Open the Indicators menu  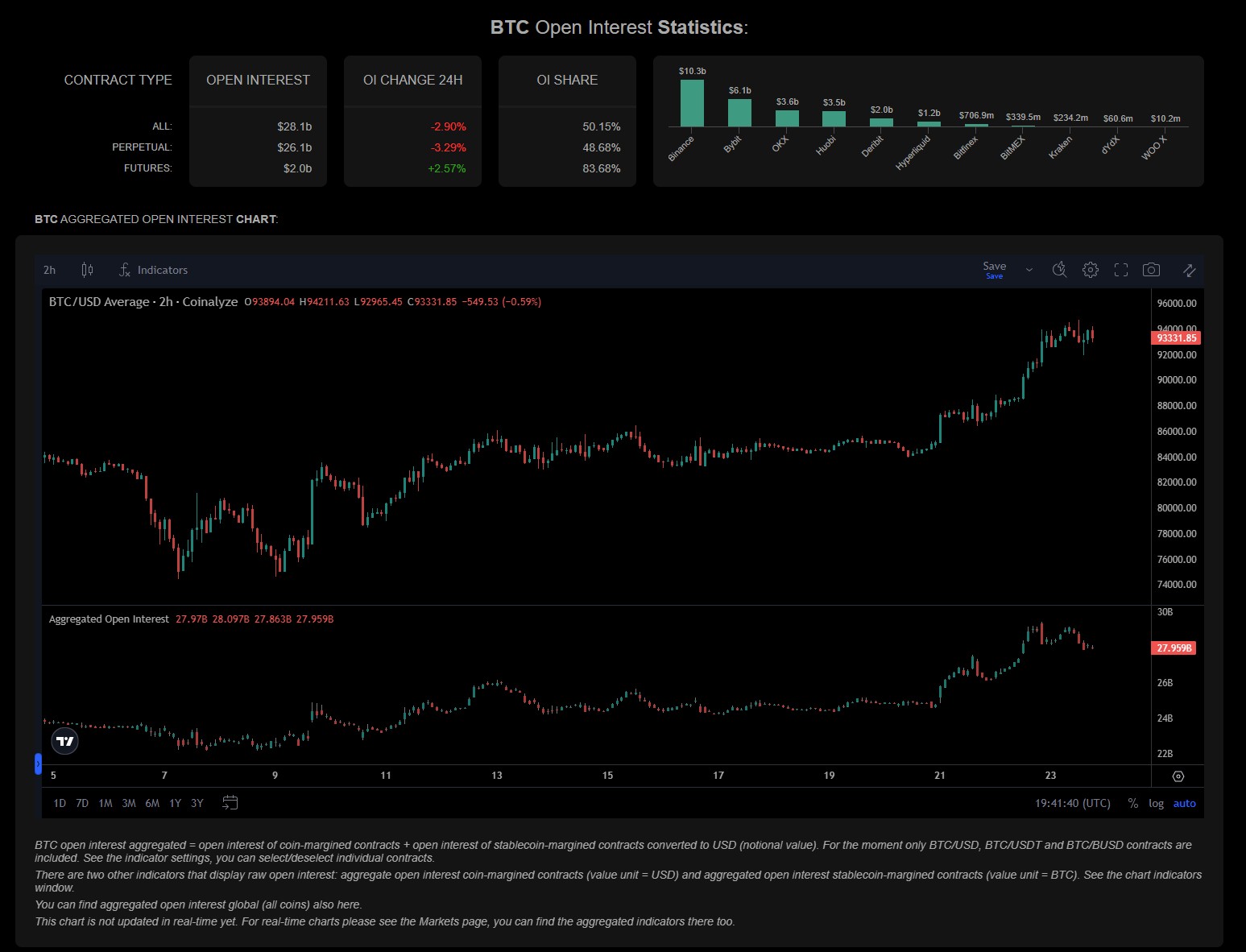pyautogui.click(x=153, y=270)
